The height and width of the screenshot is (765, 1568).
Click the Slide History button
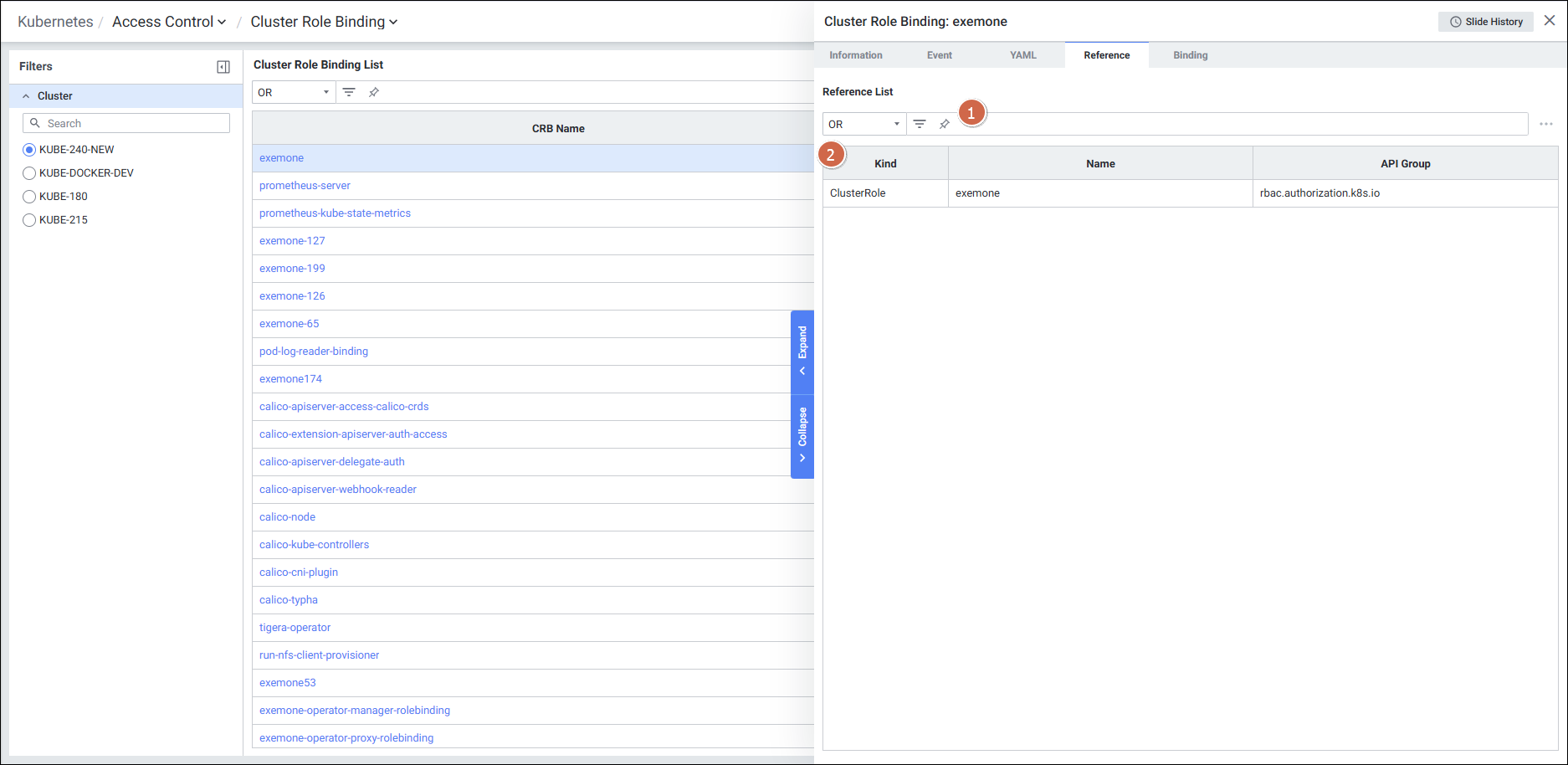click(x=1485, y=22)
